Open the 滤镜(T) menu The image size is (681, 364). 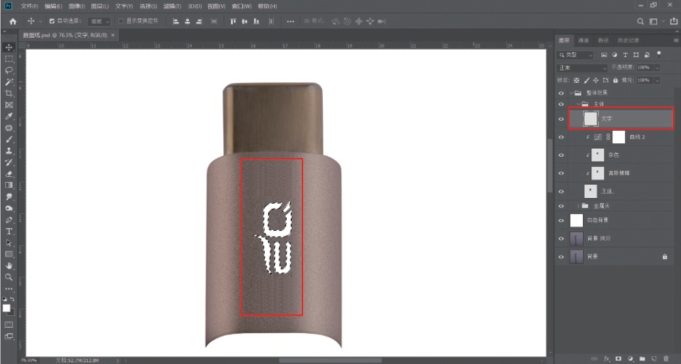pyautogui.click(x=172, y=7)
